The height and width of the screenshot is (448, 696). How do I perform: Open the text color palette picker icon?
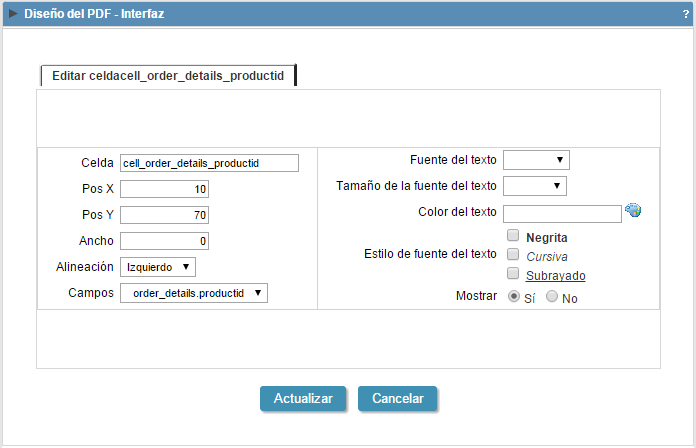tap(633, 210)
